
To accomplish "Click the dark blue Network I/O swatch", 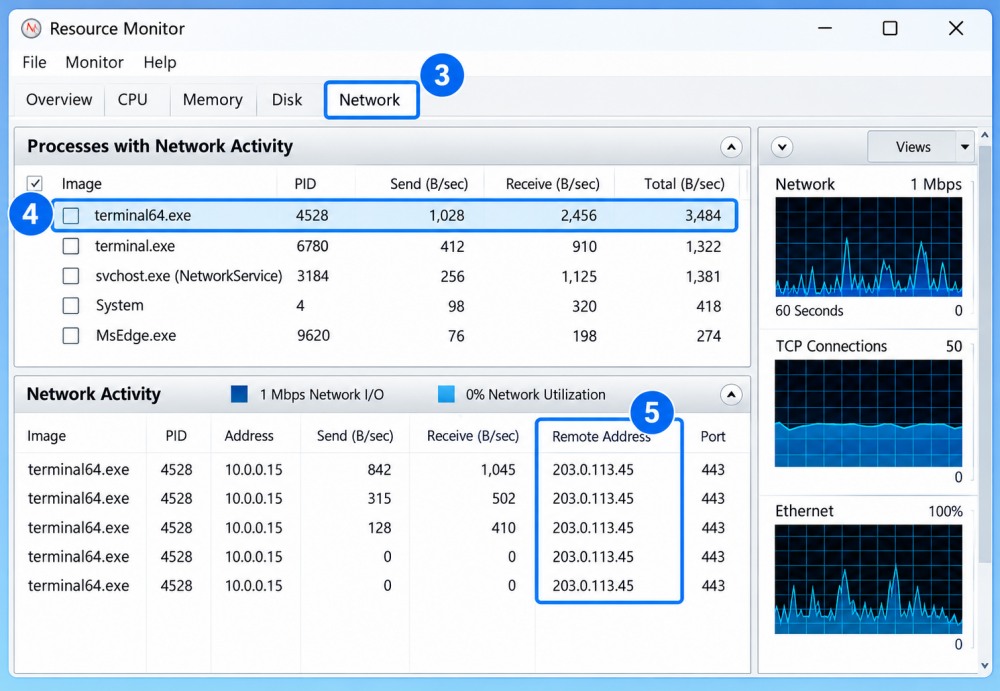I will click(x=239, y=394).
